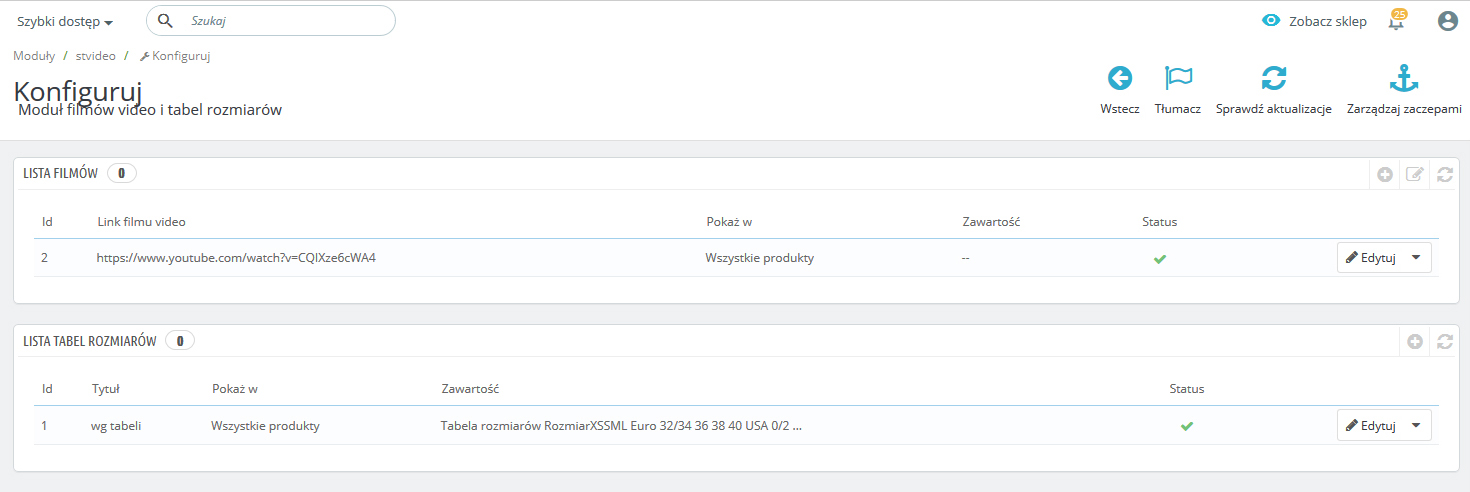Click edit pencil icon in Lista filmów header
The width and height of the screenshot is (1470, 492).
click(1414, 174)
